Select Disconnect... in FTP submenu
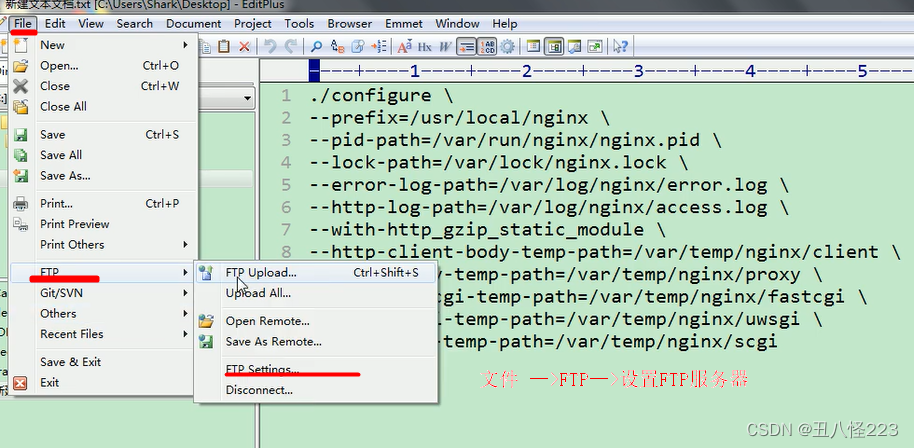 coord(259,390)
